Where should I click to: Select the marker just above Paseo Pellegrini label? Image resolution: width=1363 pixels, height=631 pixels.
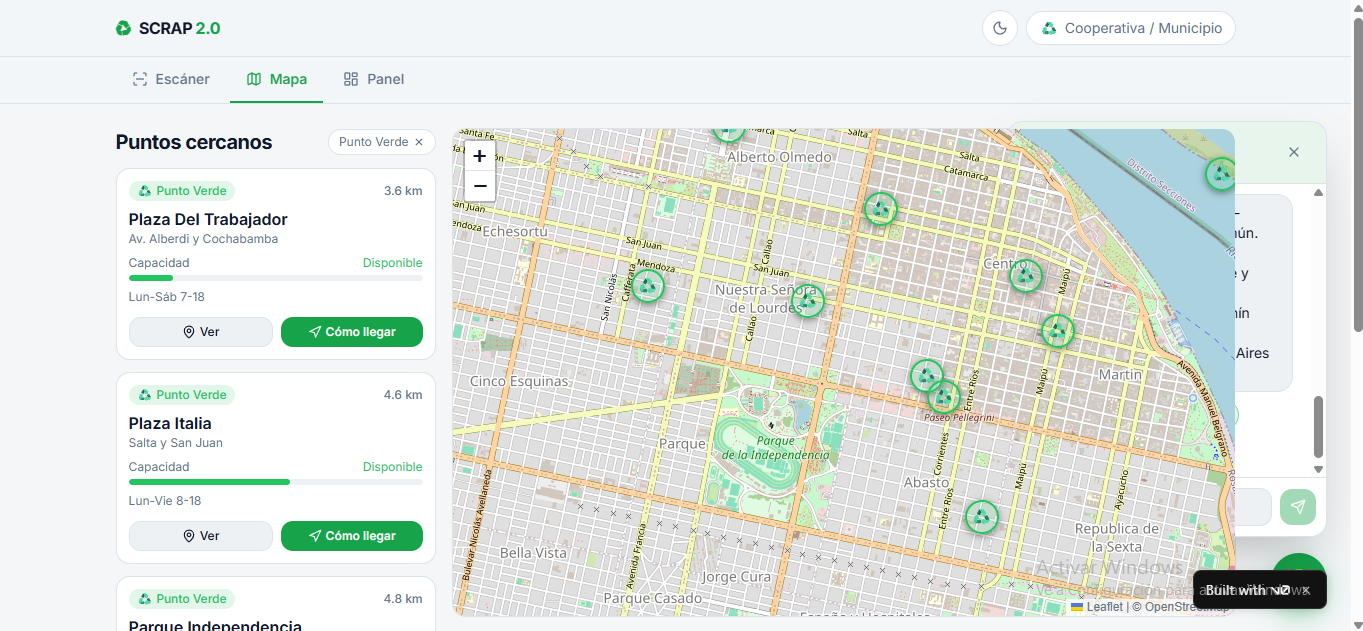943,396
